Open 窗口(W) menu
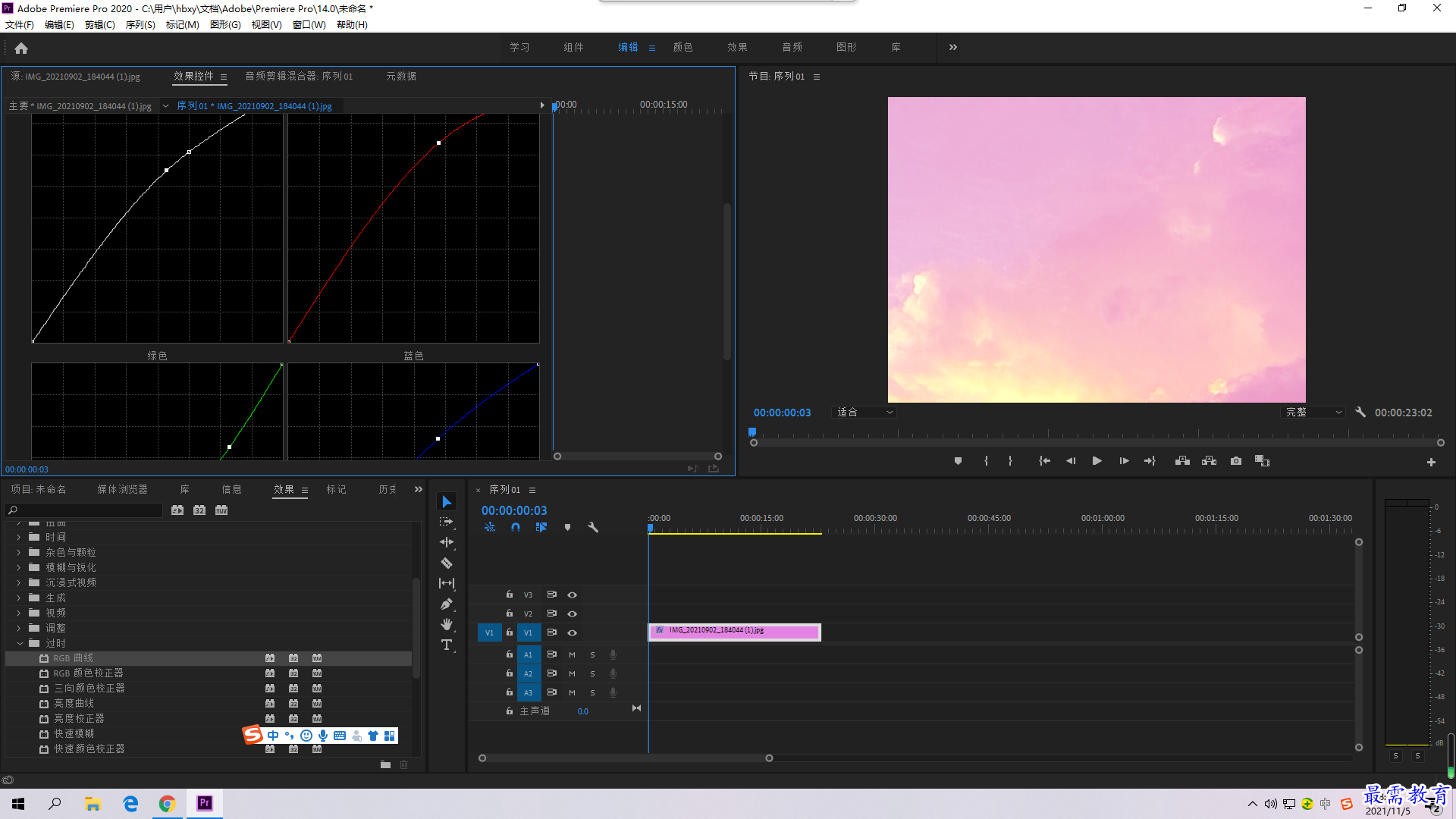This screenshot has width=1456, height=819. tap(309, 25)
